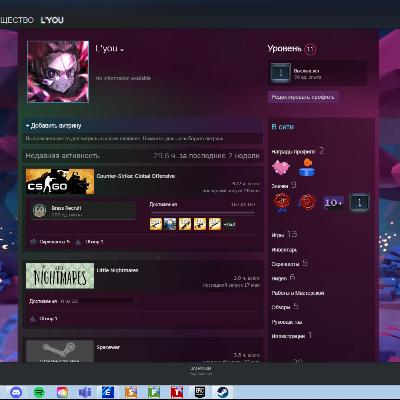Click the CS:GO game banner thumbnail
The width and height of the screenshot is (400, 400).
(x=60, y=181)
